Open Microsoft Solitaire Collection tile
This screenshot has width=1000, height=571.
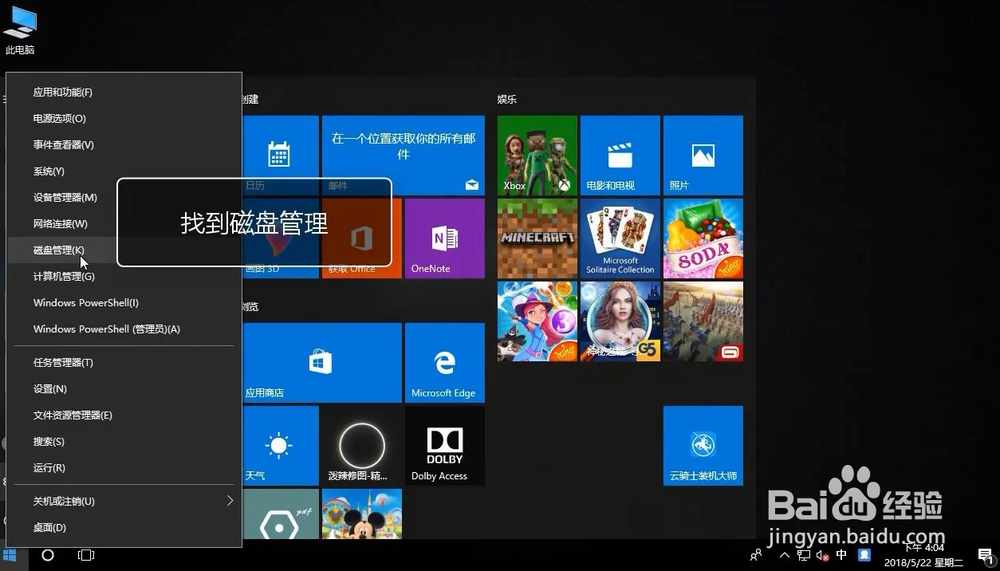pyautogui.click(x=620, y=238)
